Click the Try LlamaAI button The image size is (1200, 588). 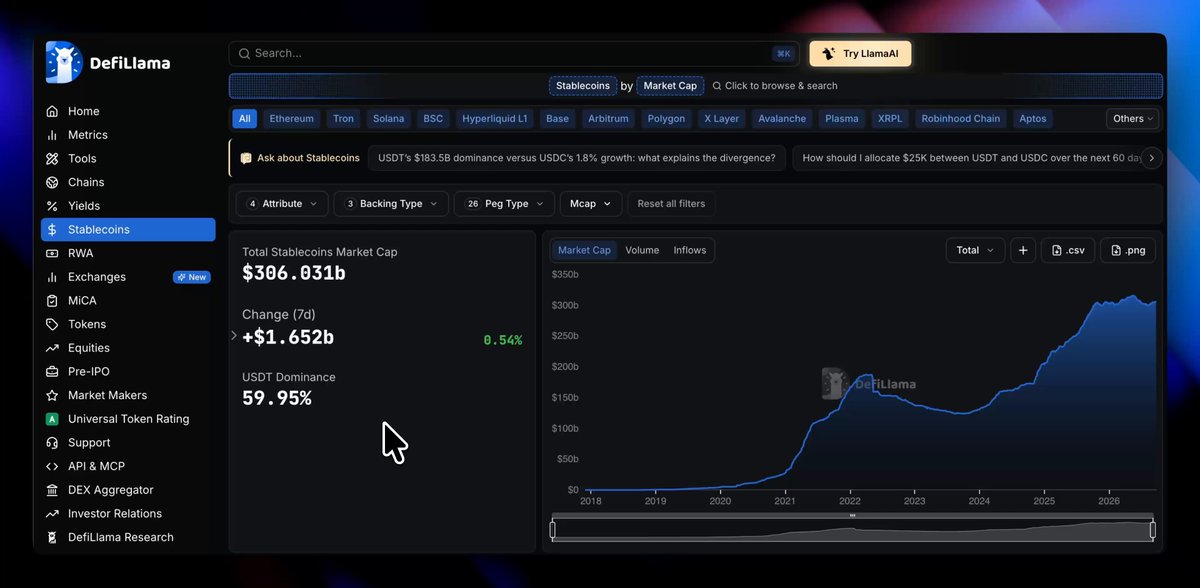click(860, 54)
